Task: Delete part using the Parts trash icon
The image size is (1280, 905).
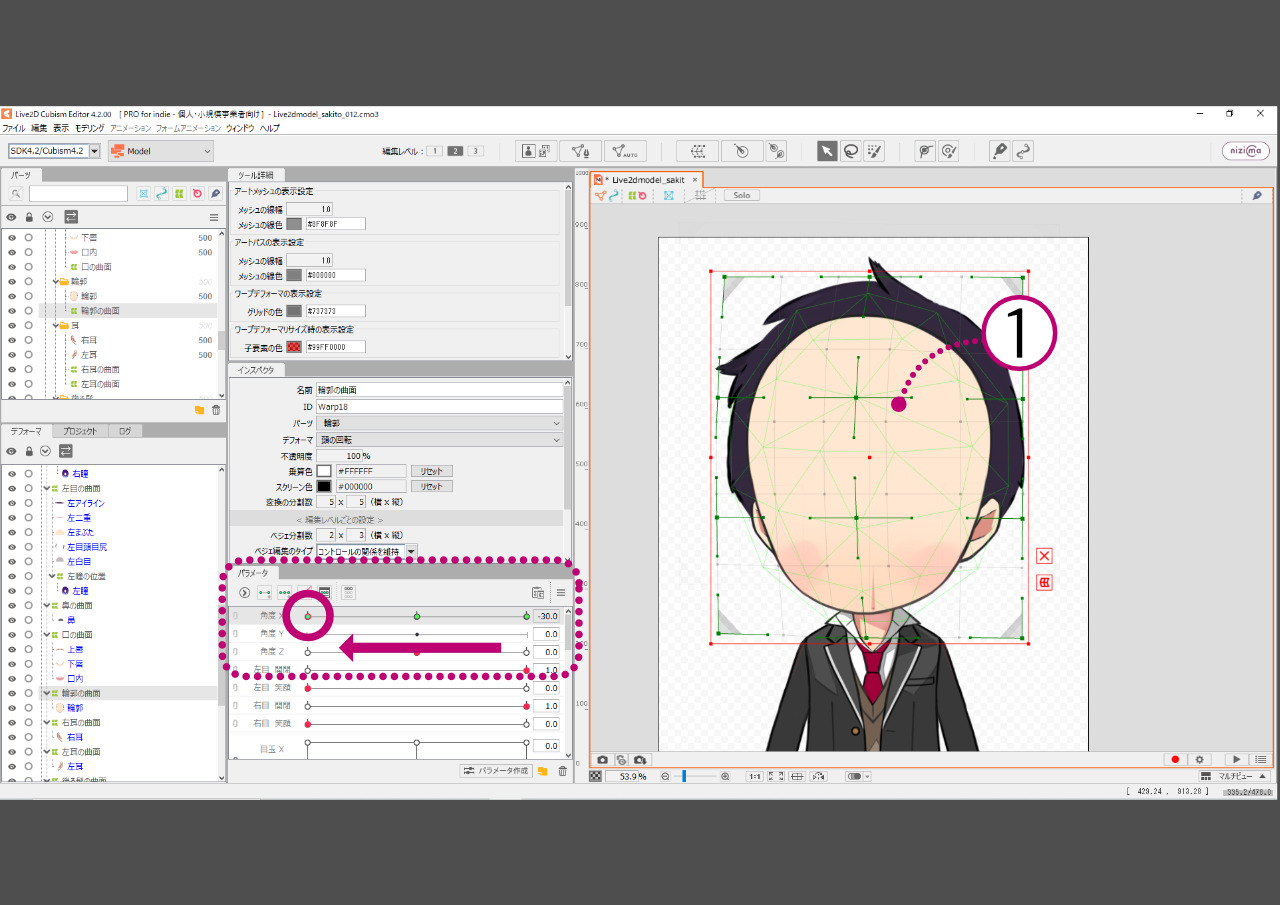Action: pyautogui.click(x=216, y=410)
